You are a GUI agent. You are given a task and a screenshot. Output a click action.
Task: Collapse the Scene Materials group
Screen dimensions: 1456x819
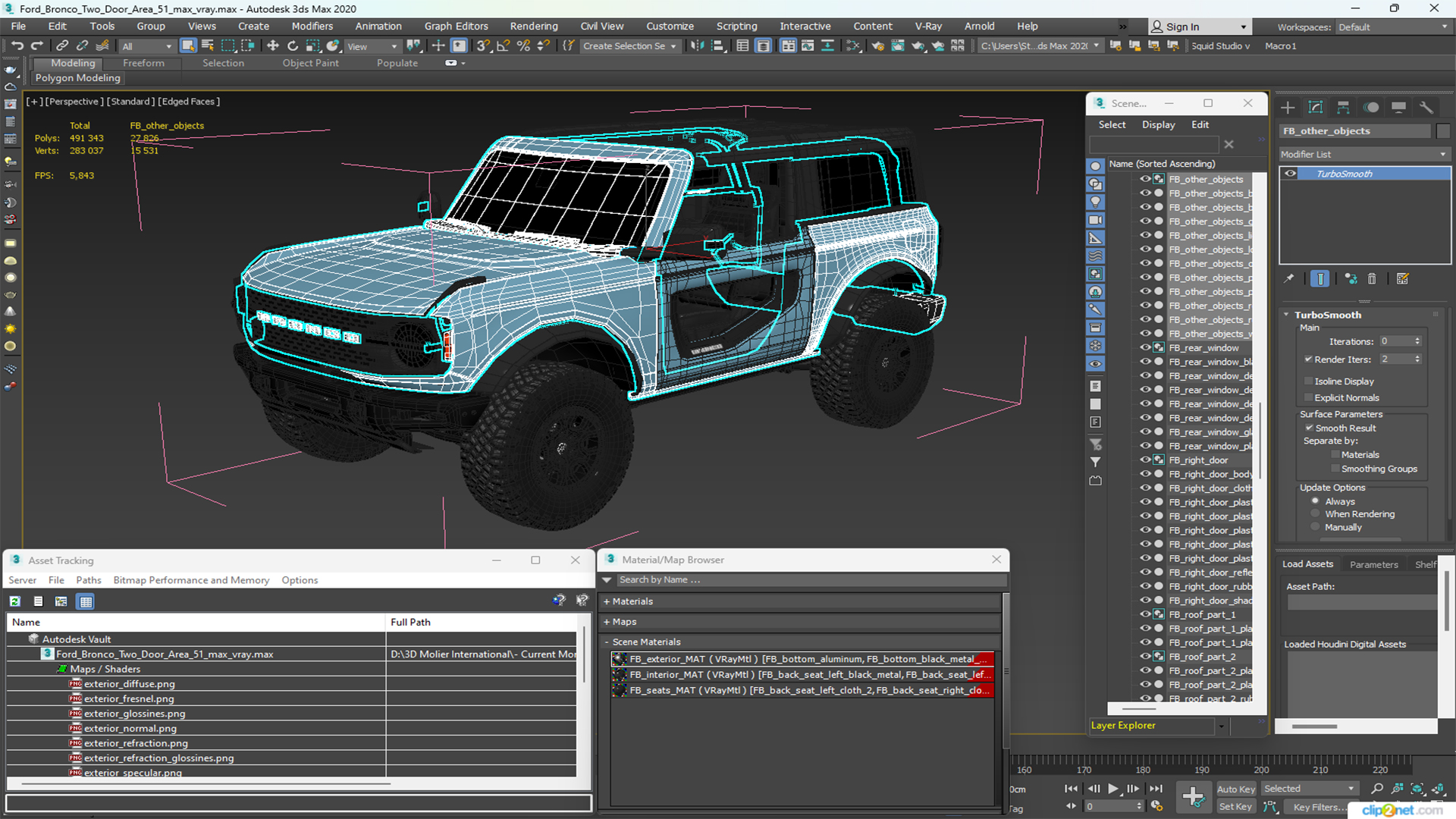[x=607, y=642]
